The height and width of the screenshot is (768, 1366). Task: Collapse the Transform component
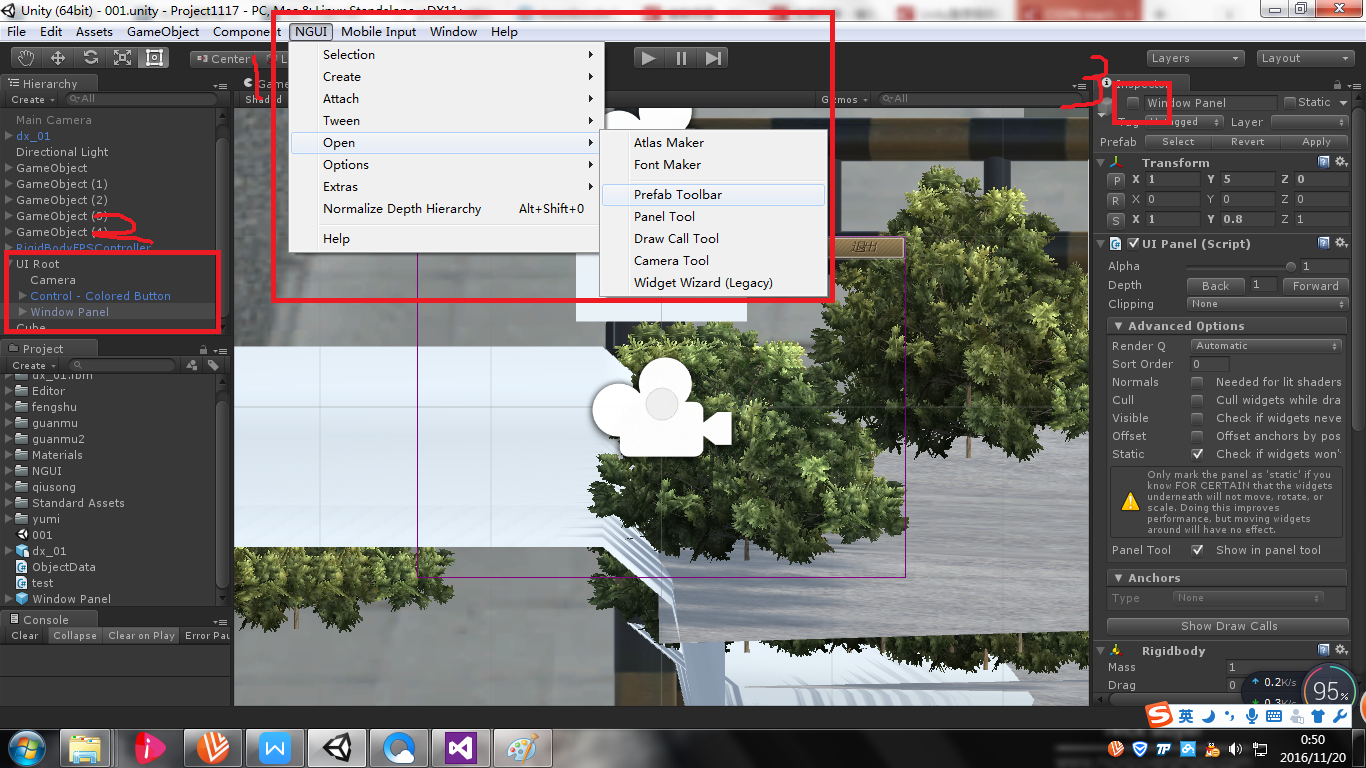1102,162
